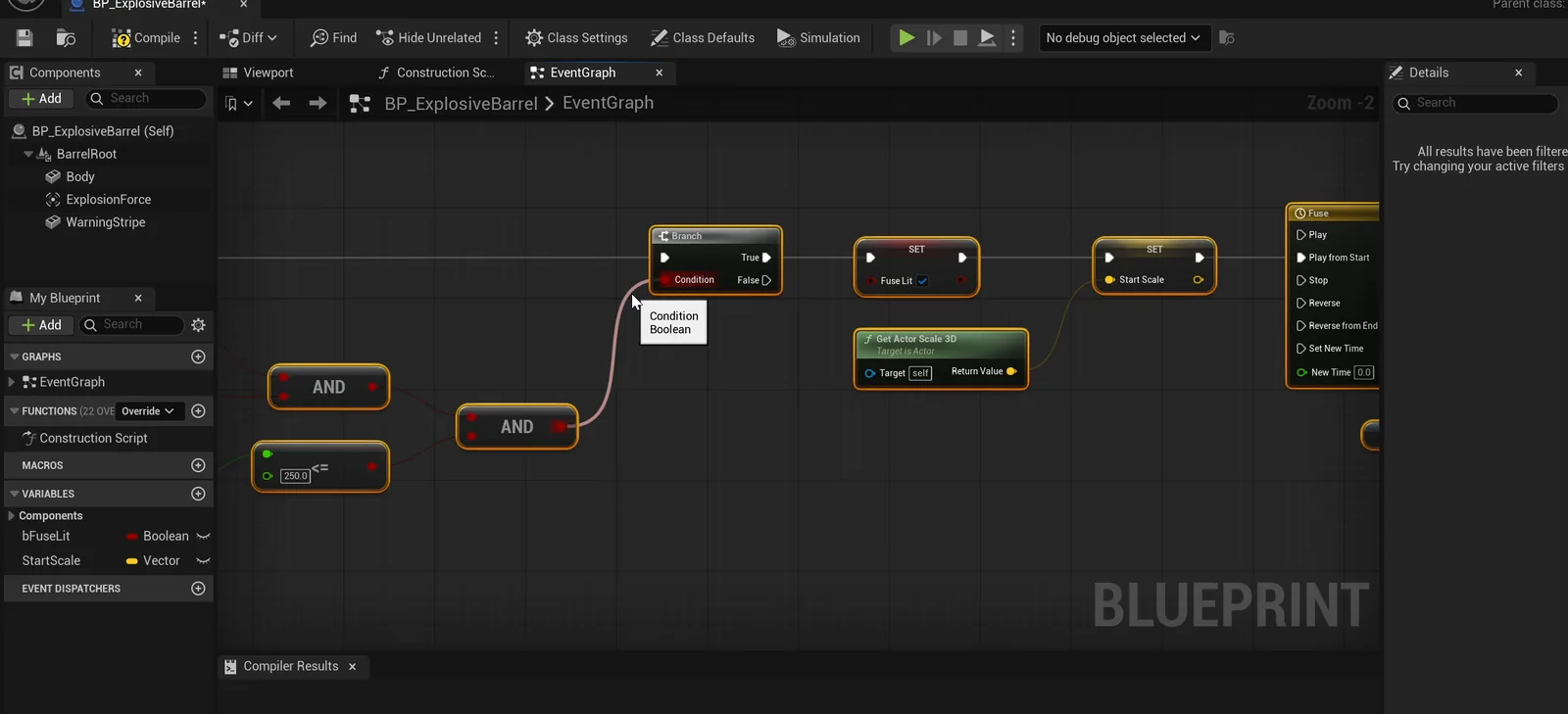Open the Diff dropdown
Viewport: 1568px width, 714px height.
(249, 38)
